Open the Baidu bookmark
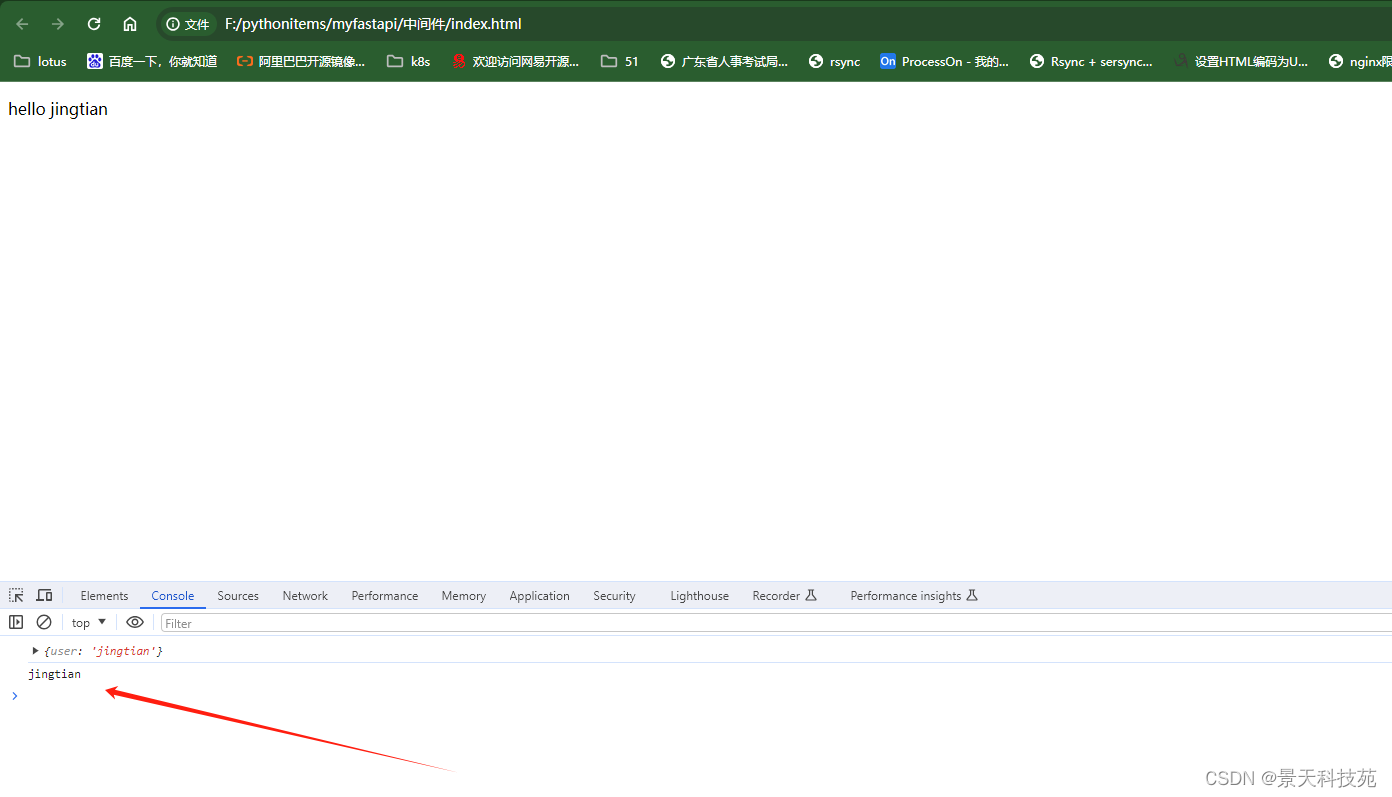Viewport: 1392px width, 797px height. point(152,61)
